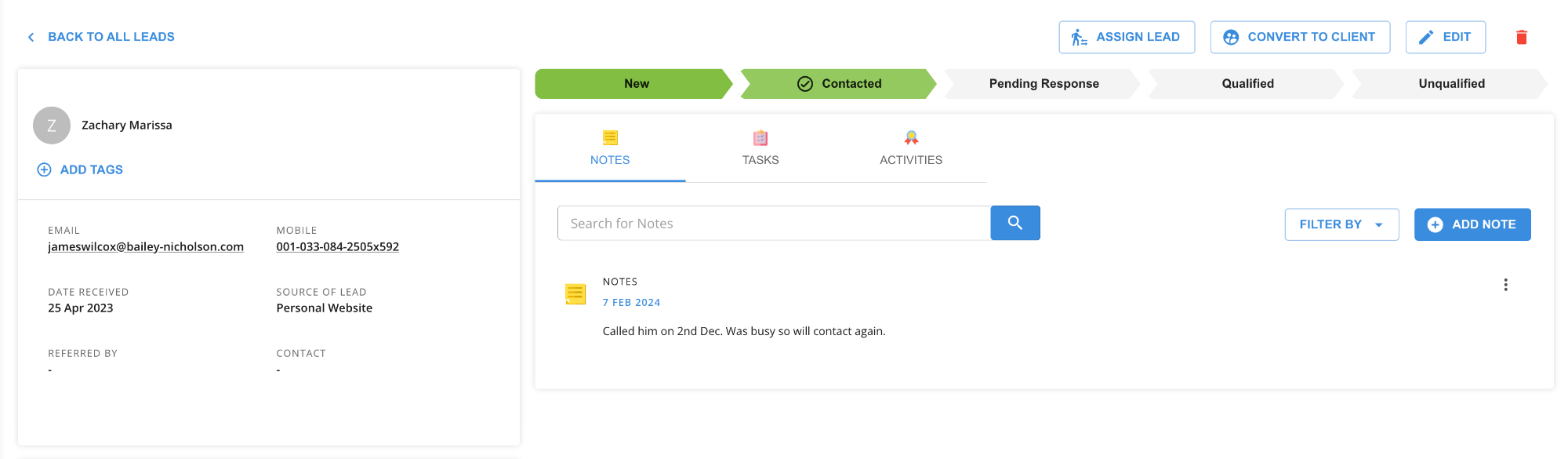Click the Z avatar for Zachary Marissa
The image size is (1568, 459).
coord(52,126)
